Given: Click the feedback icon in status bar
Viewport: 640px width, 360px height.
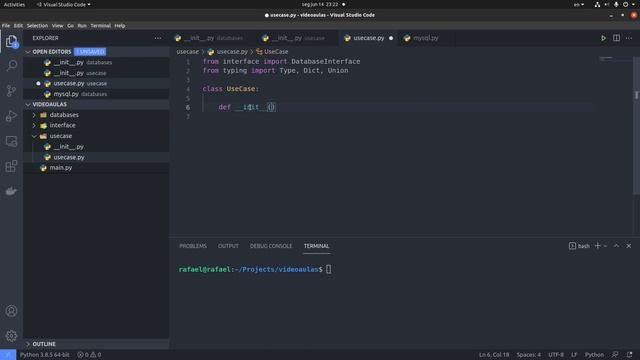Looking at the screenshot, I should 615,355.
